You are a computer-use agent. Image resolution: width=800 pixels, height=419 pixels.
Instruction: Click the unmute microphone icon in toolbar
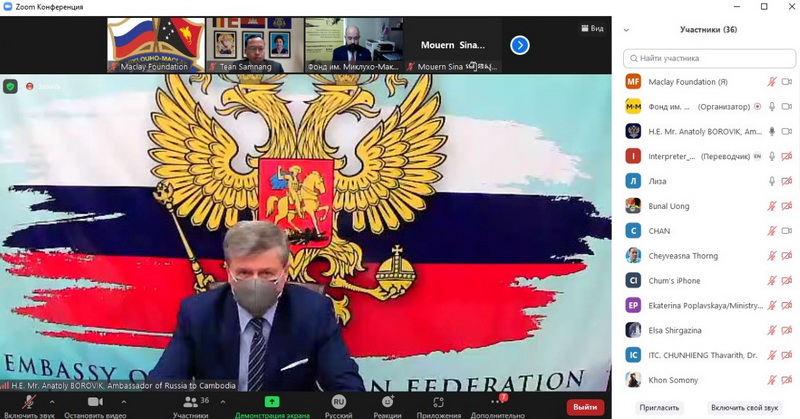click(29, 402)
